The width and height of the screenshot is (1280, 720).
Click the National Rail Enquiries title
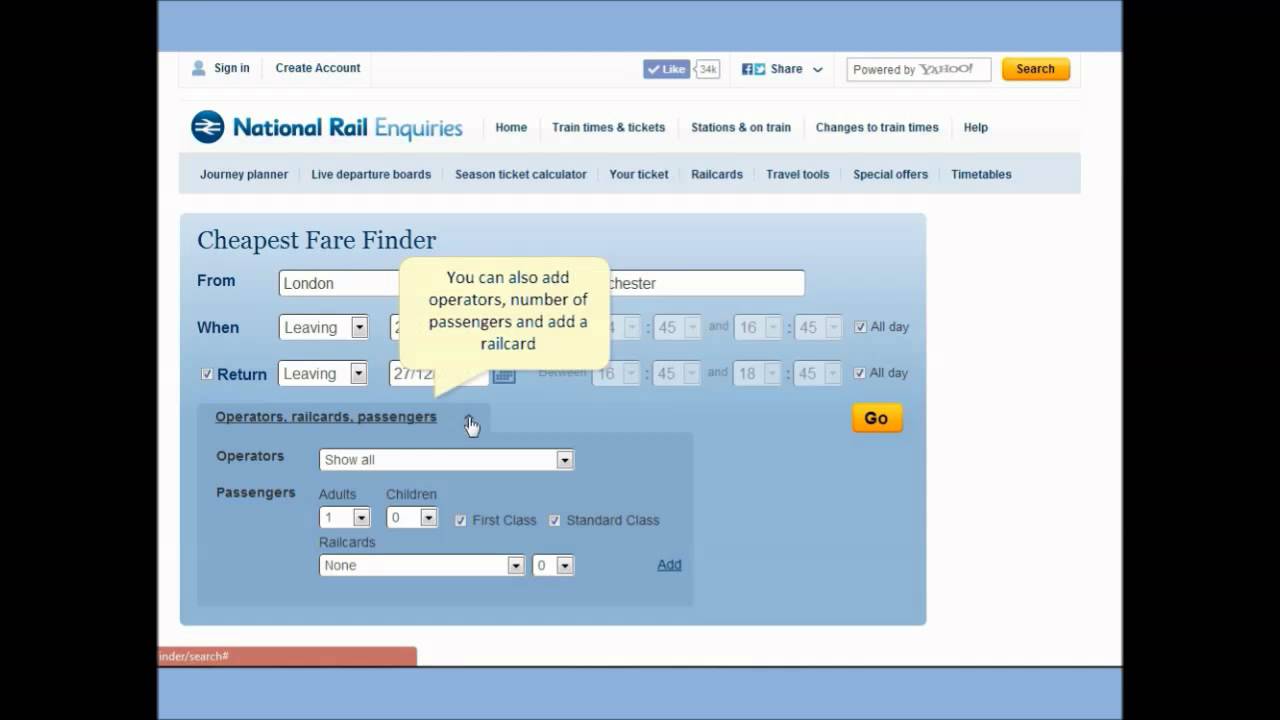(348, 128)
